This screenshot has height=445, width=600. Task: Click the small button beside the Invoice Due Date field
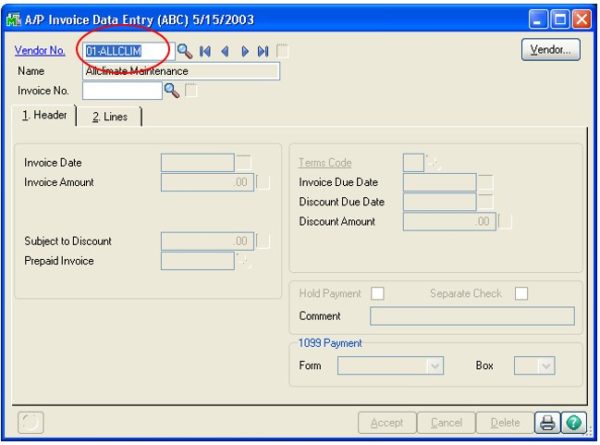(486, 183)
